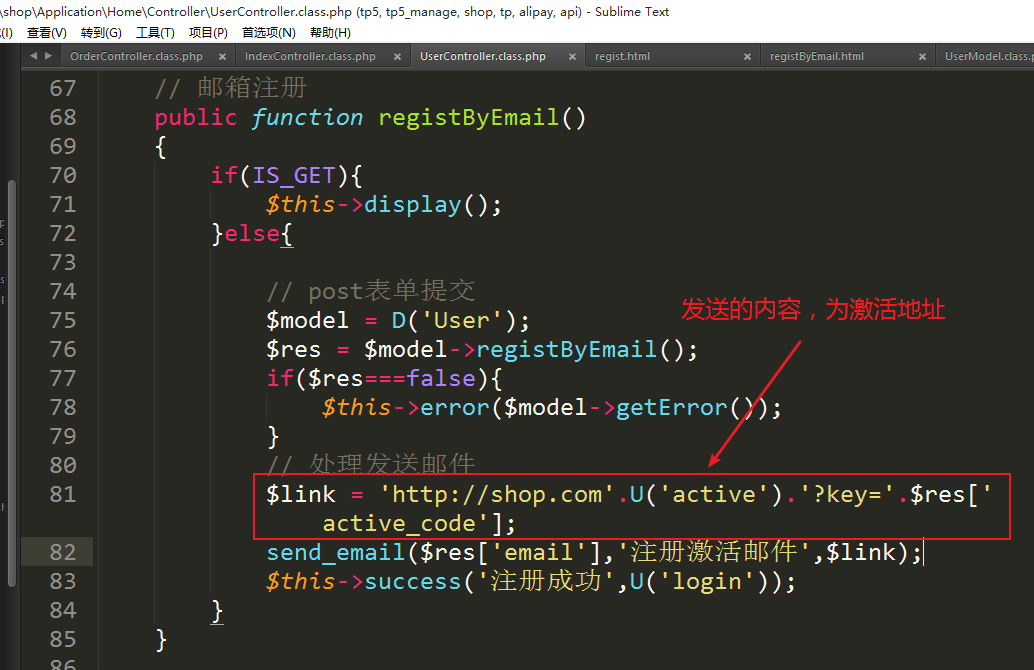Open the 工具(T) menu
Image resolution: width=1034 pixels, height=670 pixels.
click(x=155, y=32)
